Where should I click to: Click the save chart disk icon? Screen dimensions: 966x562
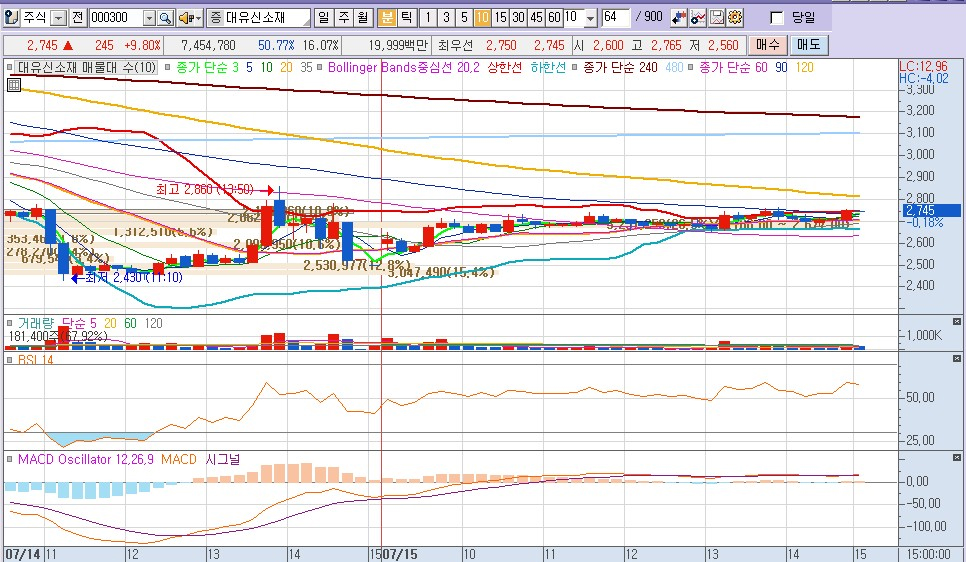pyautogui.click(x=717, y=18)
